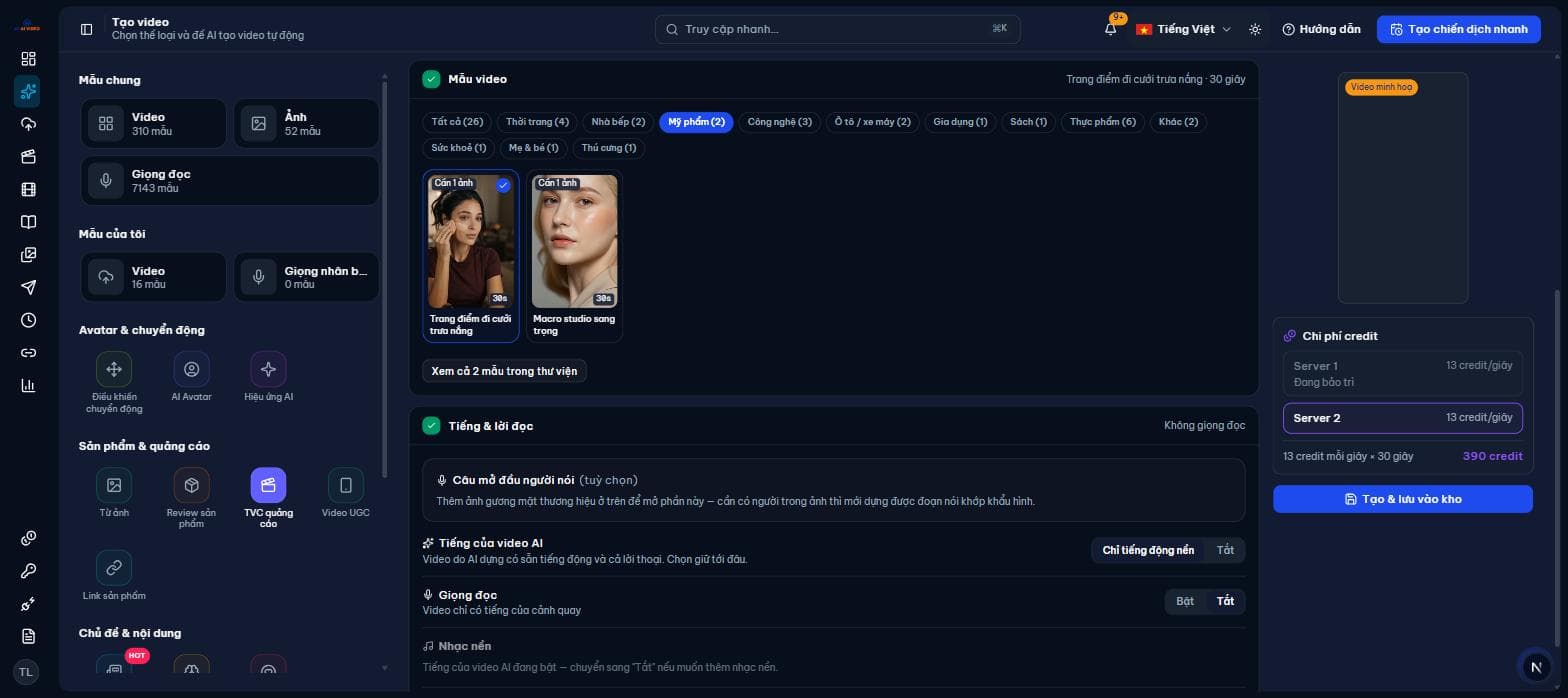1568x698 pixels.
Task: Collapse the panel using sidebar toggle icon
Action: 87,29
